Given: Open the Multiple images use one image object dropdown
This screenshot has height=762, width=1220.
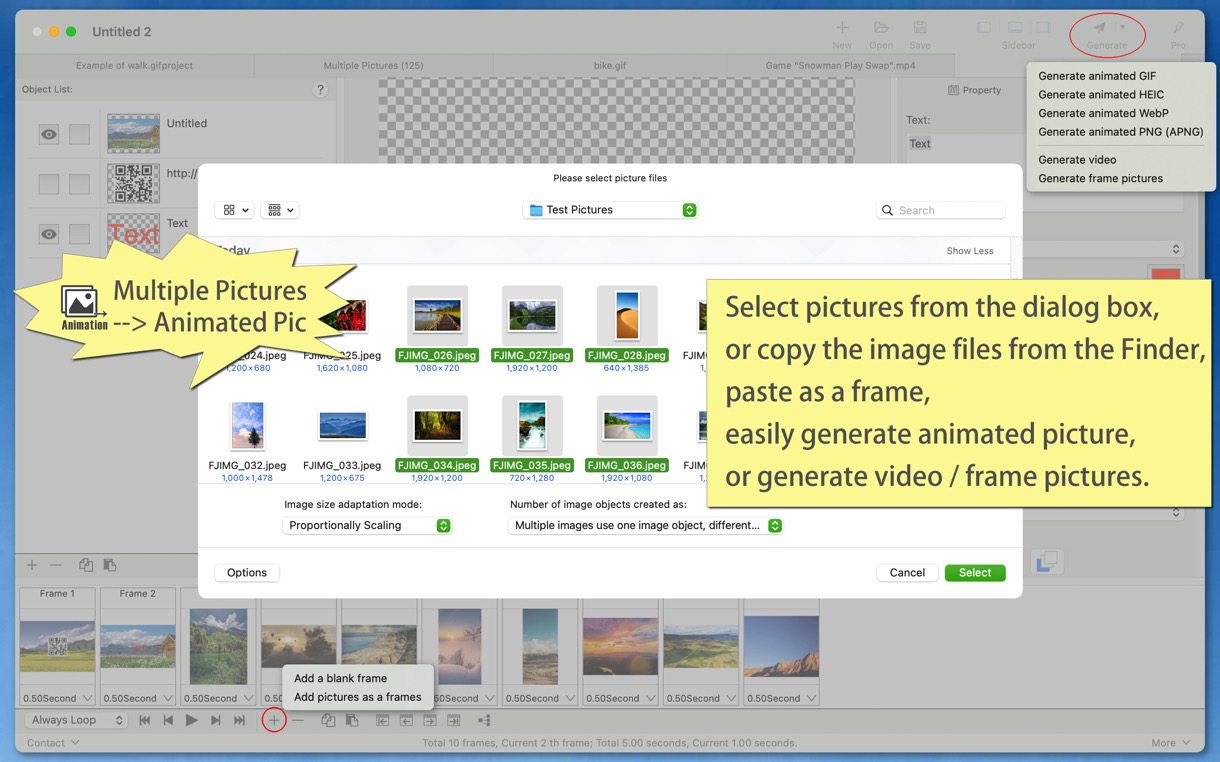Looking at the screenshot, I should (x=645, y=525).
